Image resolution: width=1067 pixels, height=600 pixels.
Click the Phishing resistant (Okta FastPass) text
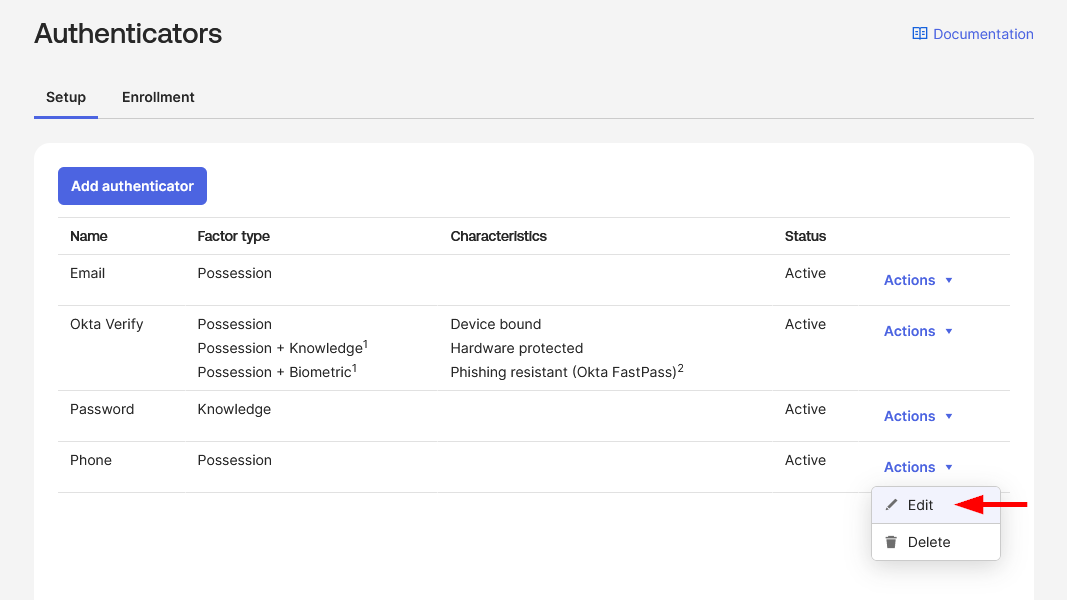pos(563,372)
